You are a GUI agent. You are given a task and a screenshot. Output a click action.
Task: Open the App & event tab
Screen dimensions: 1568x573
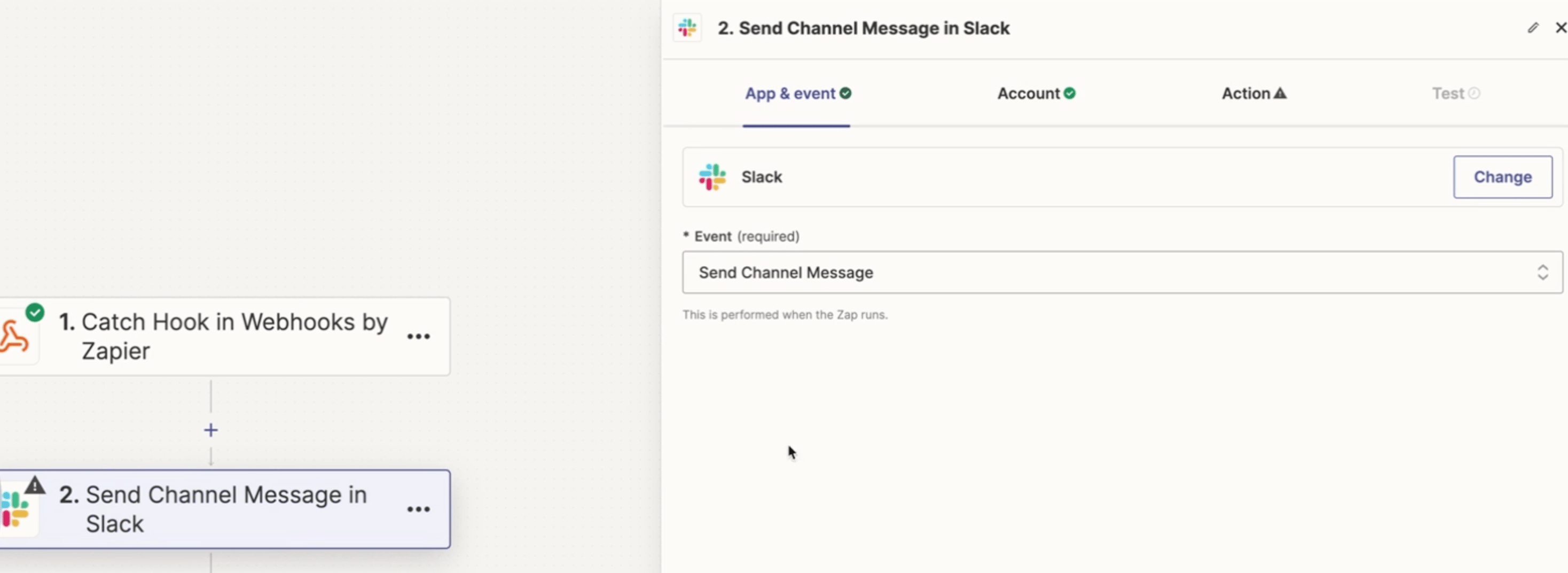click(797, 94)
